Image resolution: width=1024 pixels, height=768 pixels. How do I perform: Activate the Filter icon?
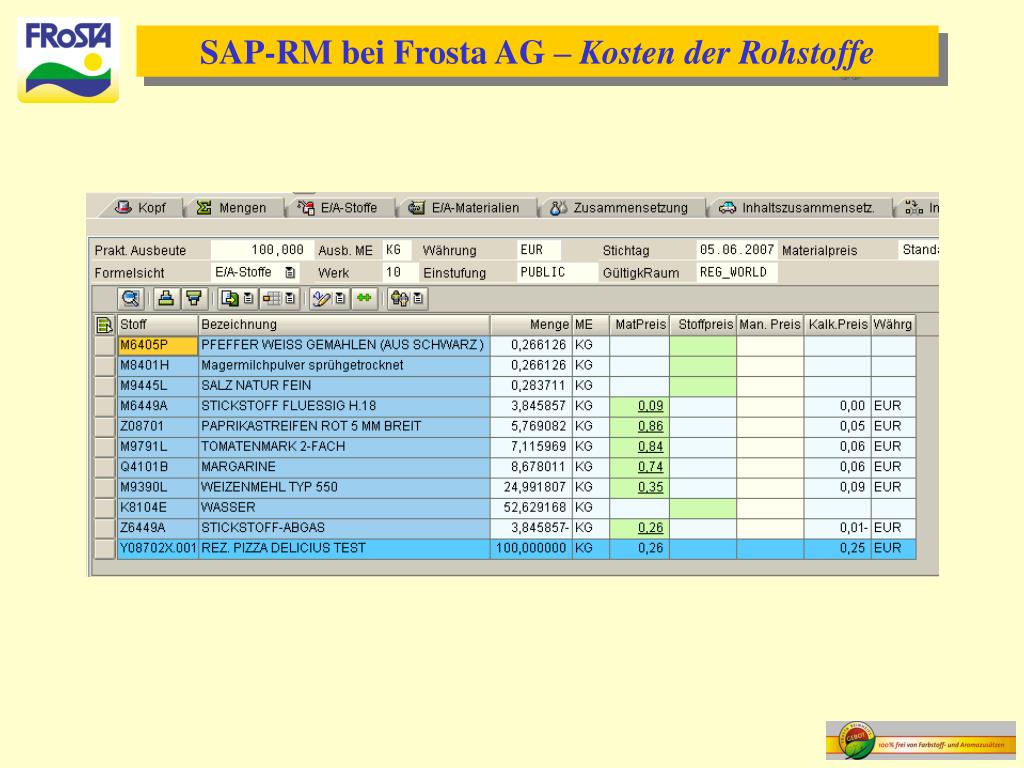tap(194, 297)
